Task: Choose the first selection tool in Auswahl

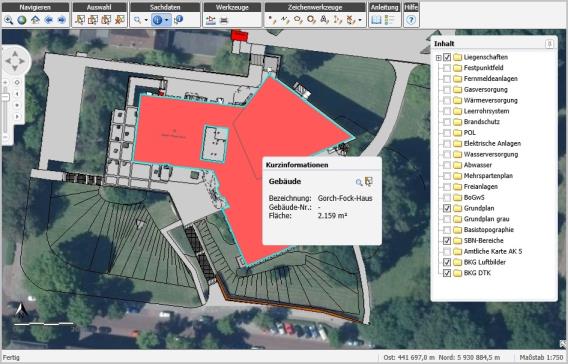Action: point(80,20)
